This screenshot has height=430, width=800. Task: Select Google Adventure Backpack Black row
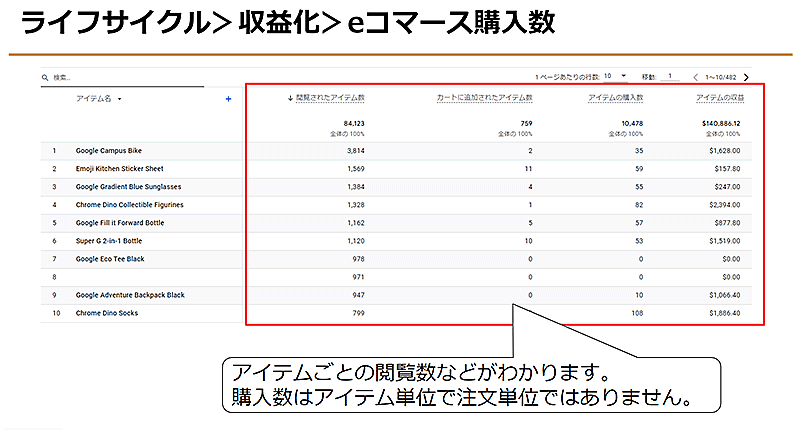pos(130,295)
